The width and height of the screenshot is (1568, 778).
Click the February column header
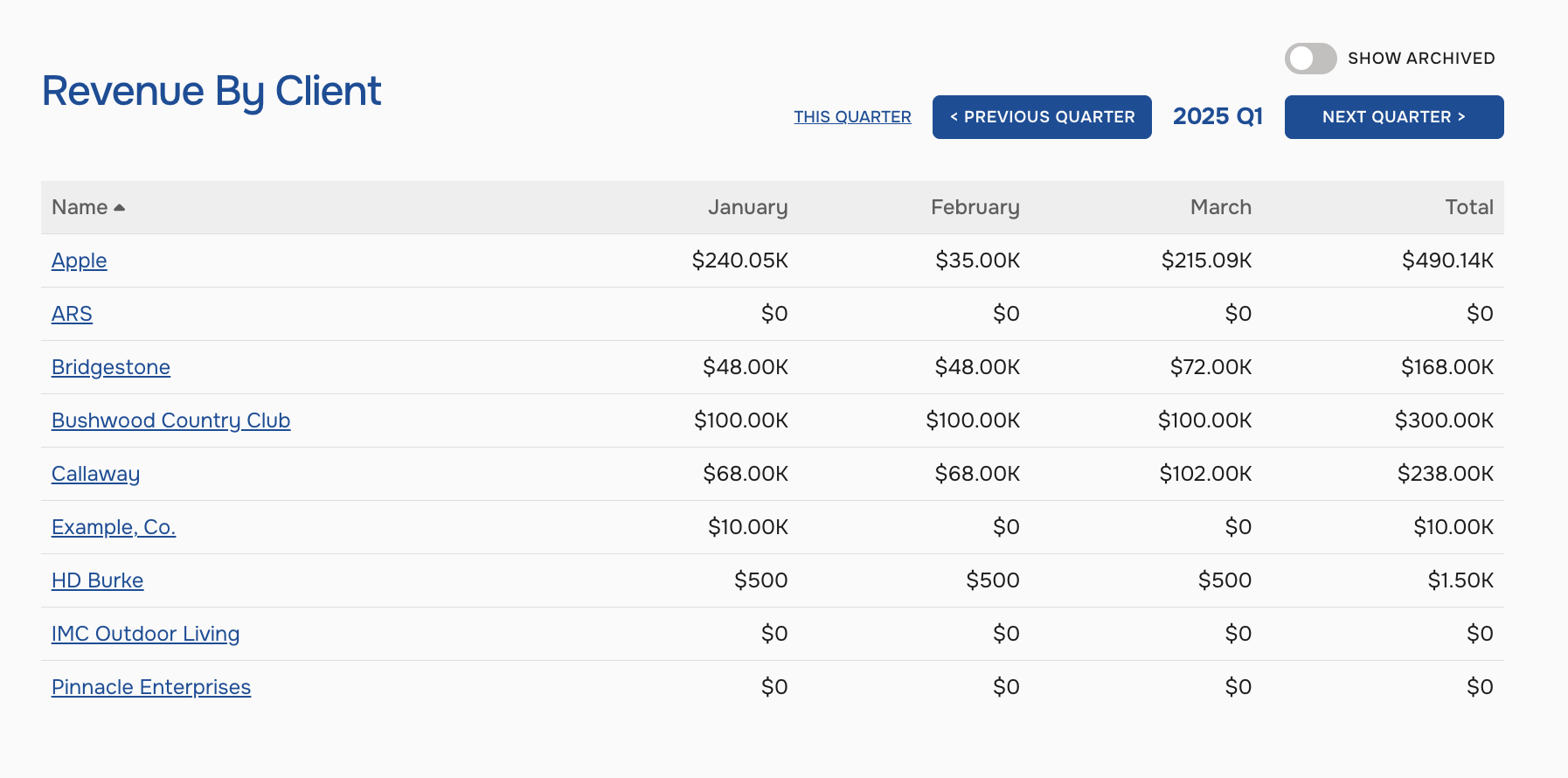[x=975, y=207]
